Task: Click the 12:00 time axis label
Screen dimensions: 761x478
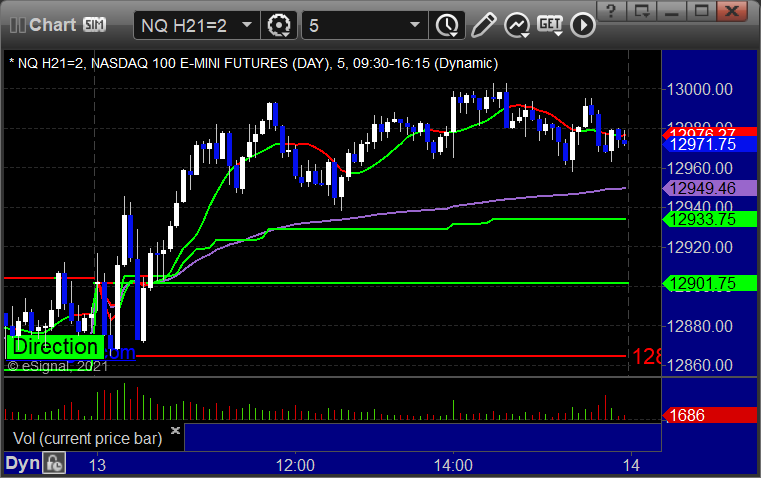Action: [x=295, y=465]
